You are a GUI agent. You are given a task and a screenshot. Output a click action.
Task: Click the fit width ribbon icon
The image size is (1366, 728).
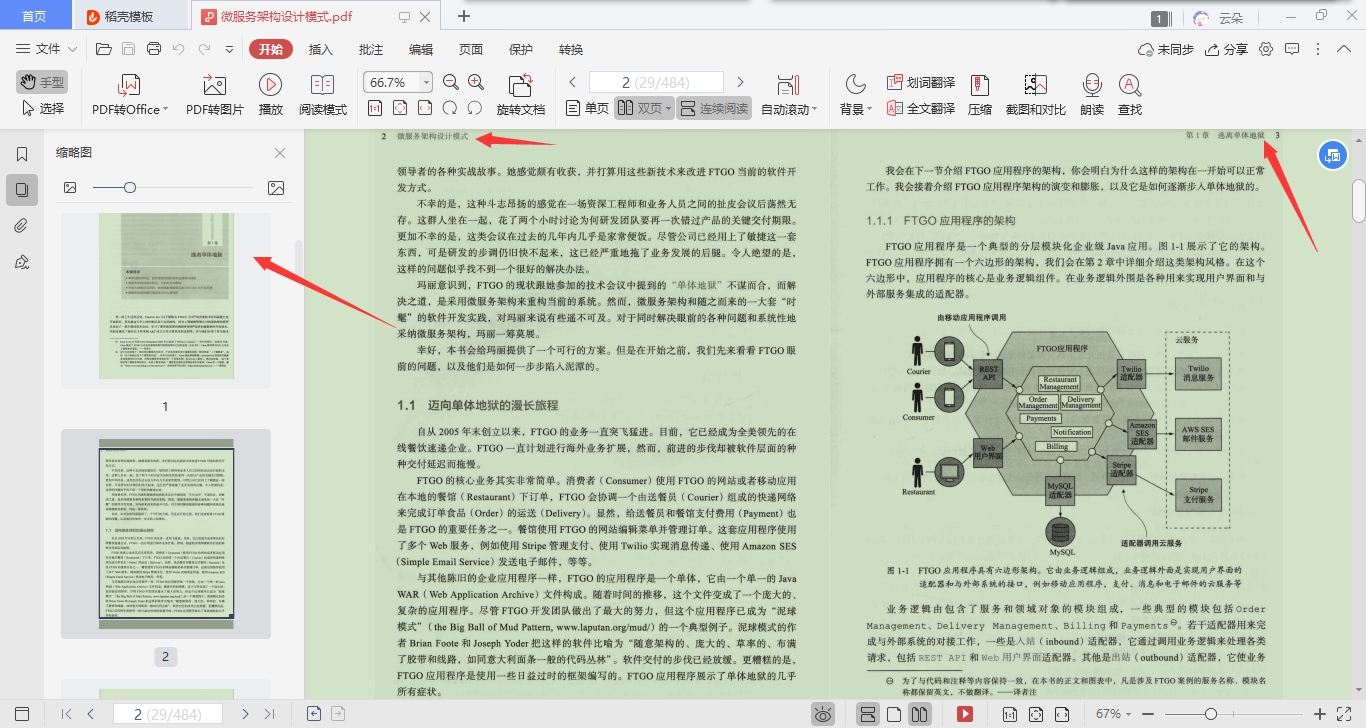tap(425, 108)
